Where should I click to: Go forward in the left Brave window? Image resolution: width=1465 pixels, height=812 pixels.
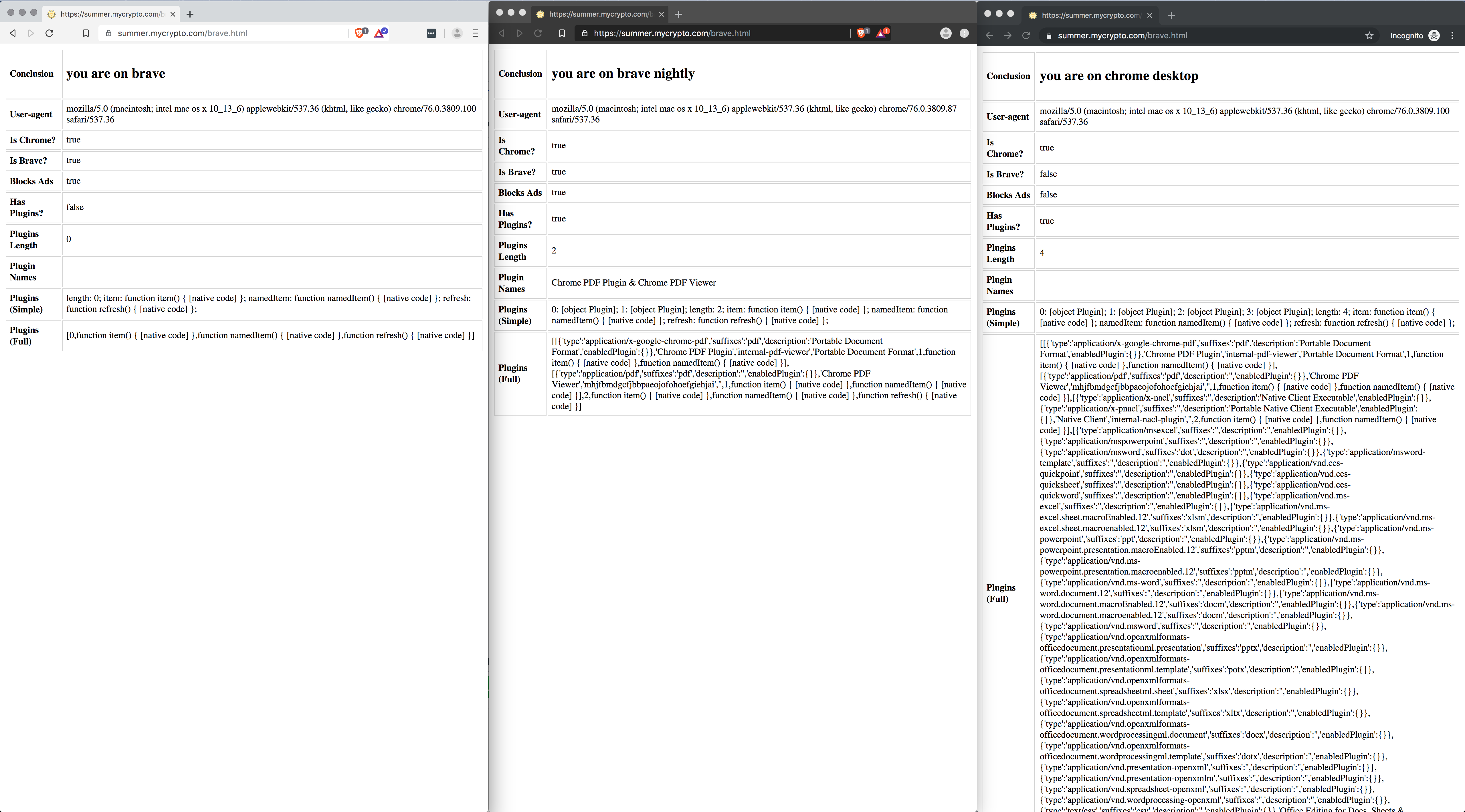31,33
